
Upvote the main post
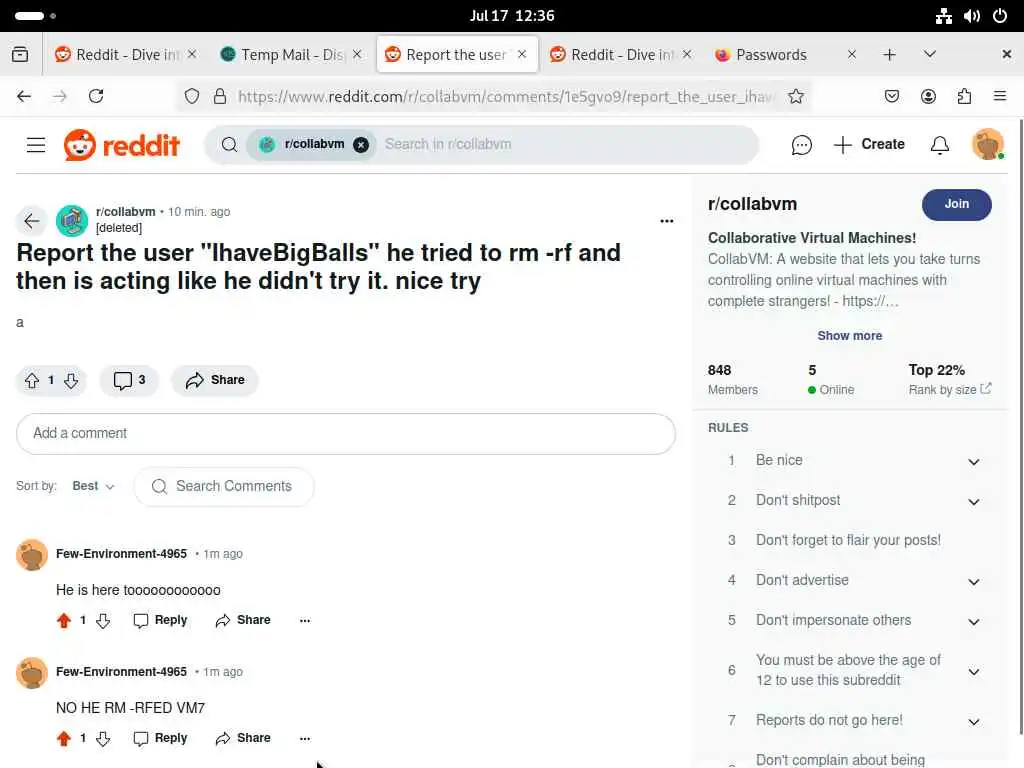(32, 380)
